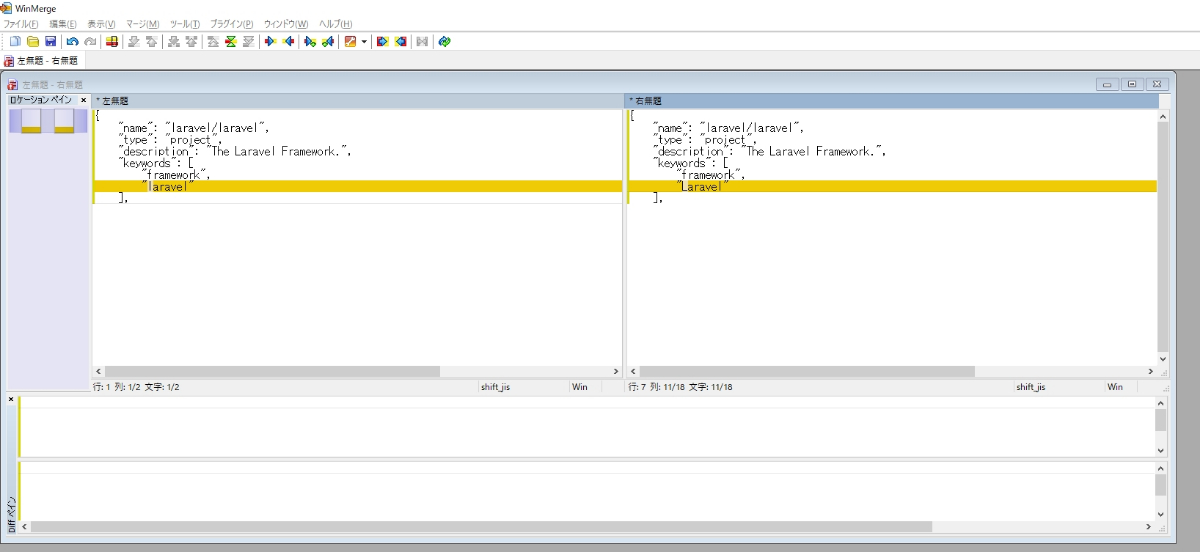Jump to the previous difference
The height and width of the screenshot is (552, 1200).
151,41
